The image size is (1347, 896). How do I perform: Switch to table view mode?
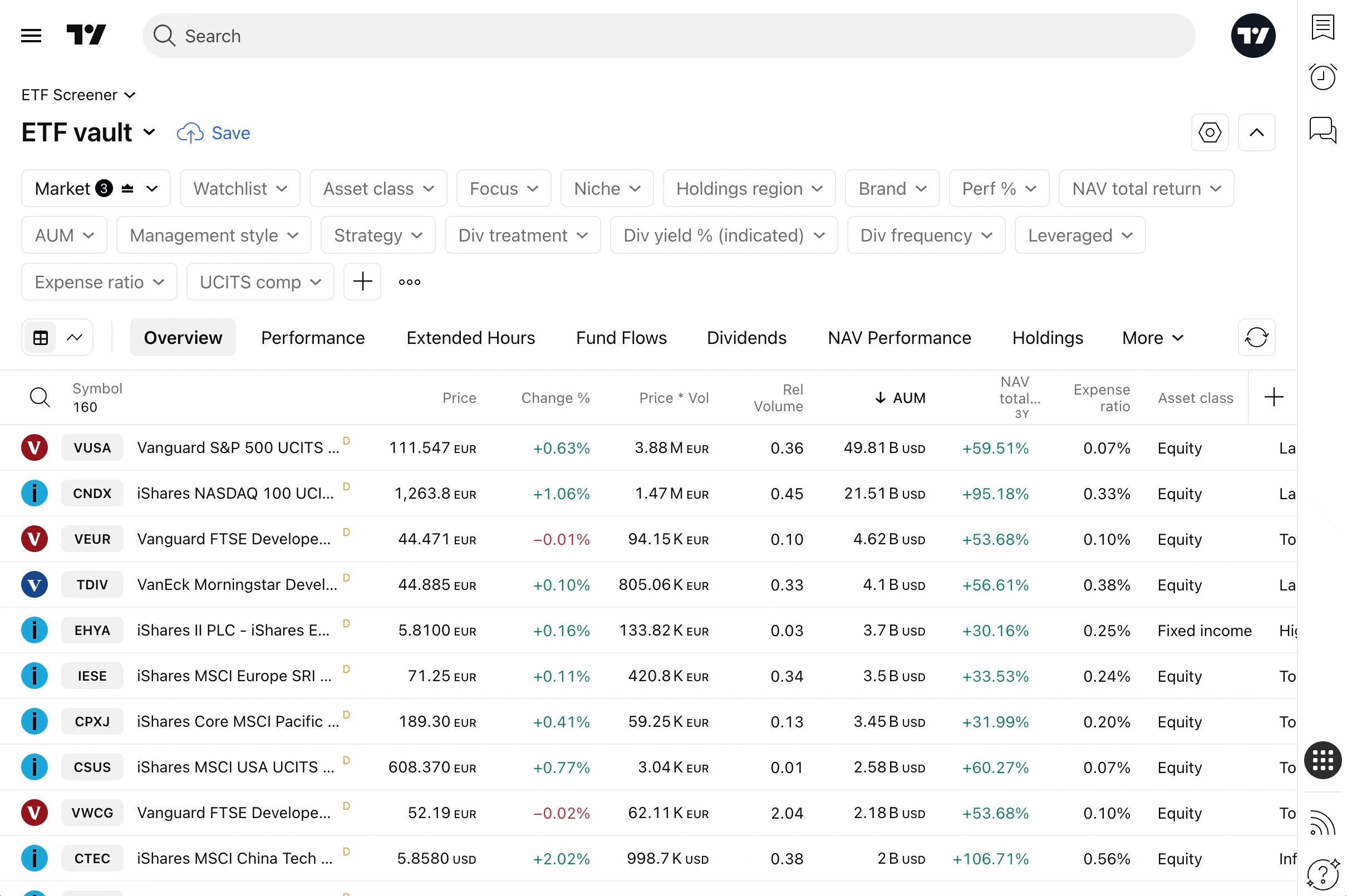click(41, 338)
